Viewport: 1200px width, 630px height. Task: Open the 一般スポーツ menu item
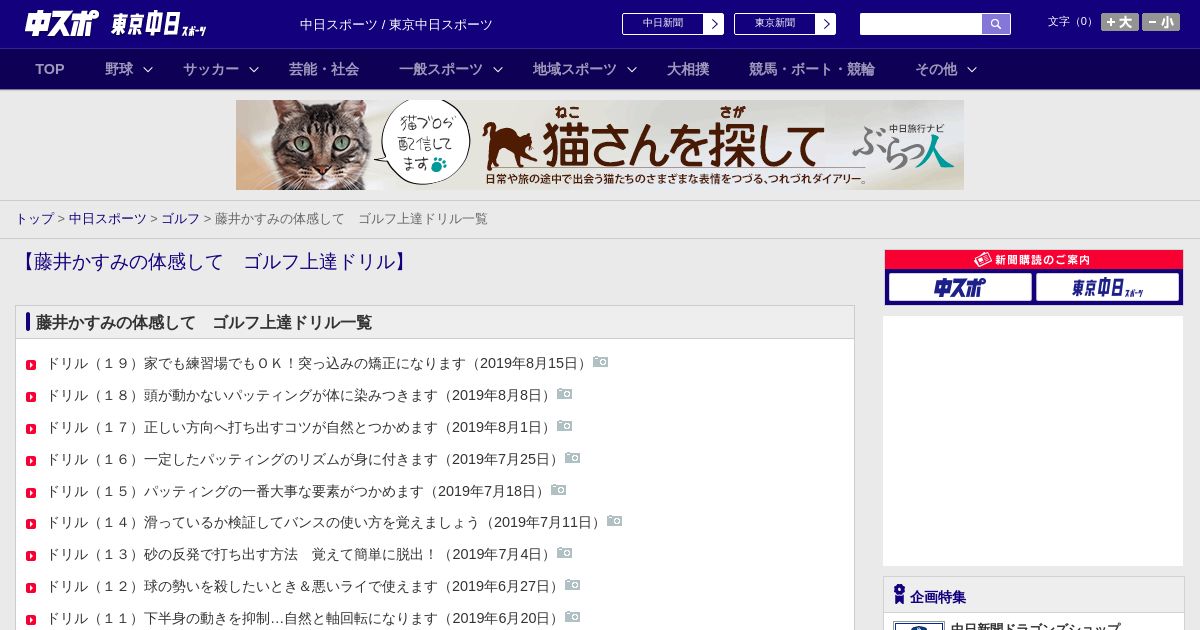tap(441, 69)
